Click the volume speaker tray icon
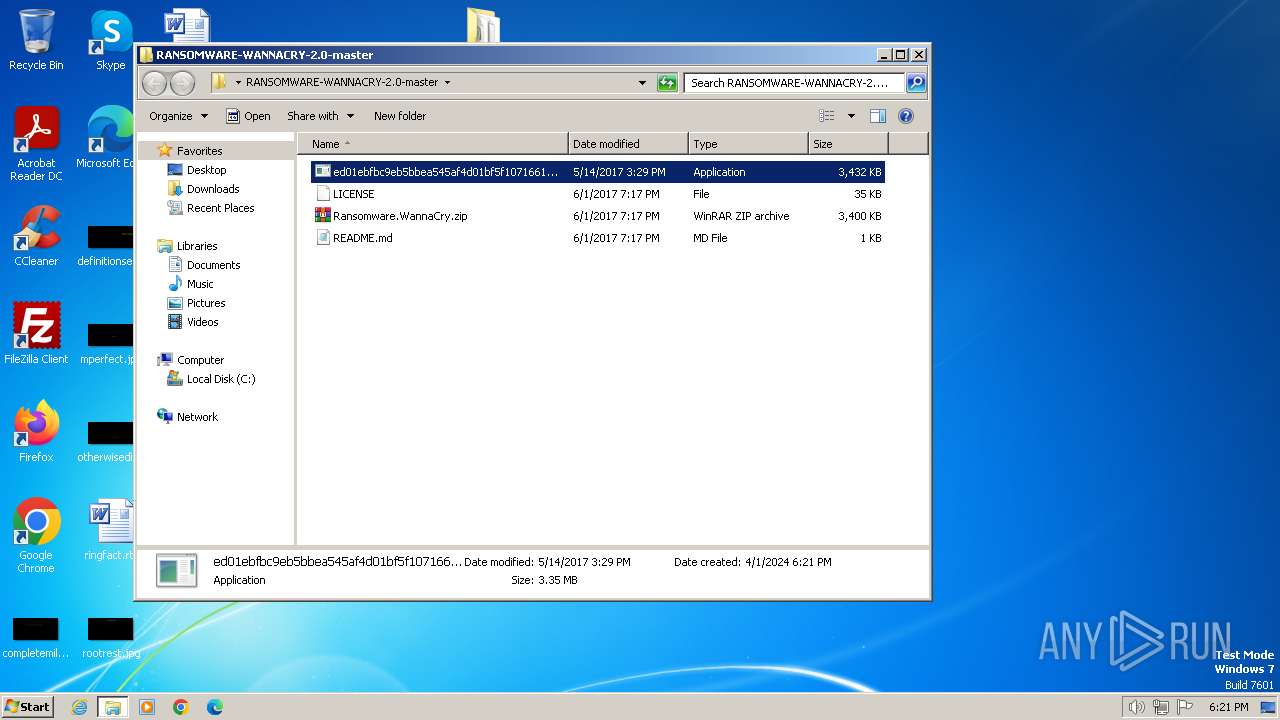 point(1136,707)
